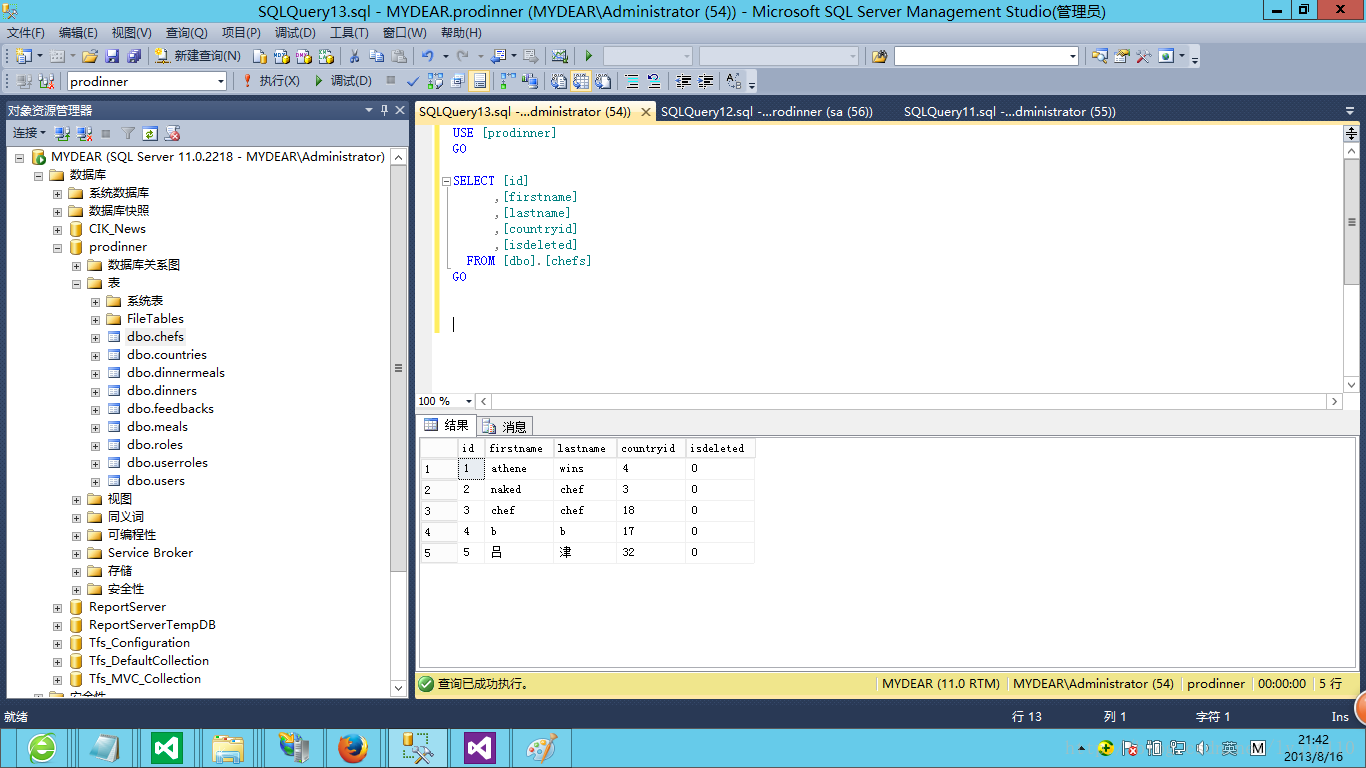
Task: Click the Open File folder icon in toolbar
Action: (x=90, y=56)
